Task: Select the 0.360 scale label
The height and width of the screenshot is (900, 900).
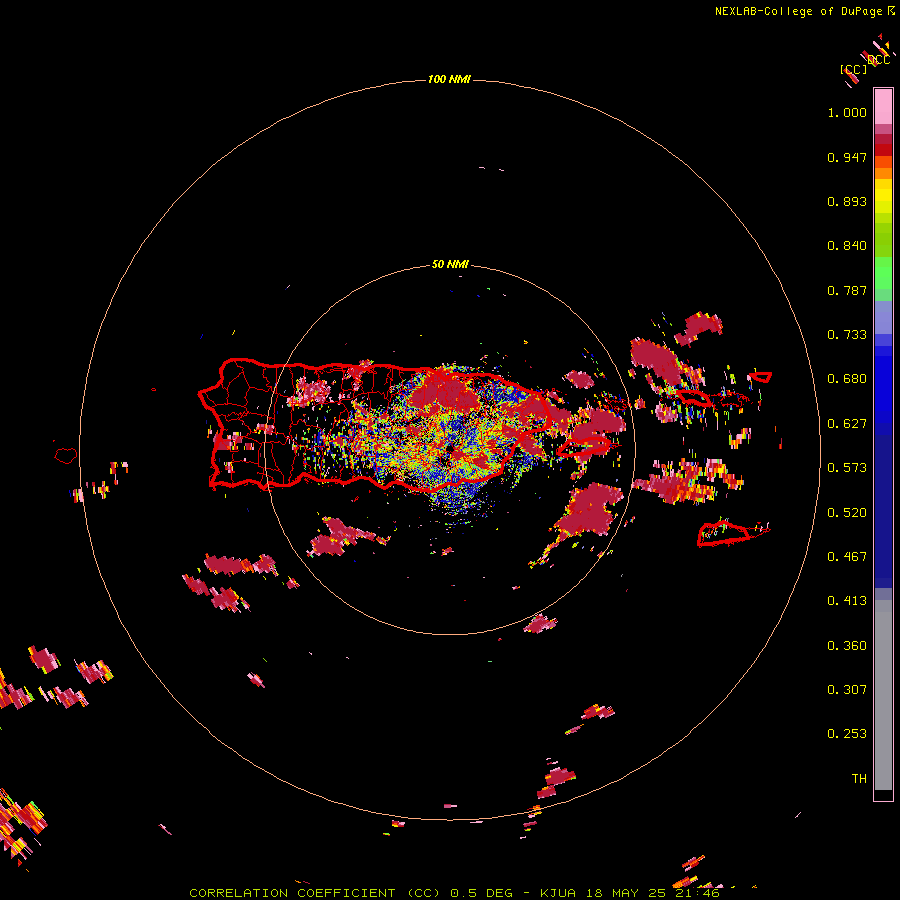Action: point(847,646)
